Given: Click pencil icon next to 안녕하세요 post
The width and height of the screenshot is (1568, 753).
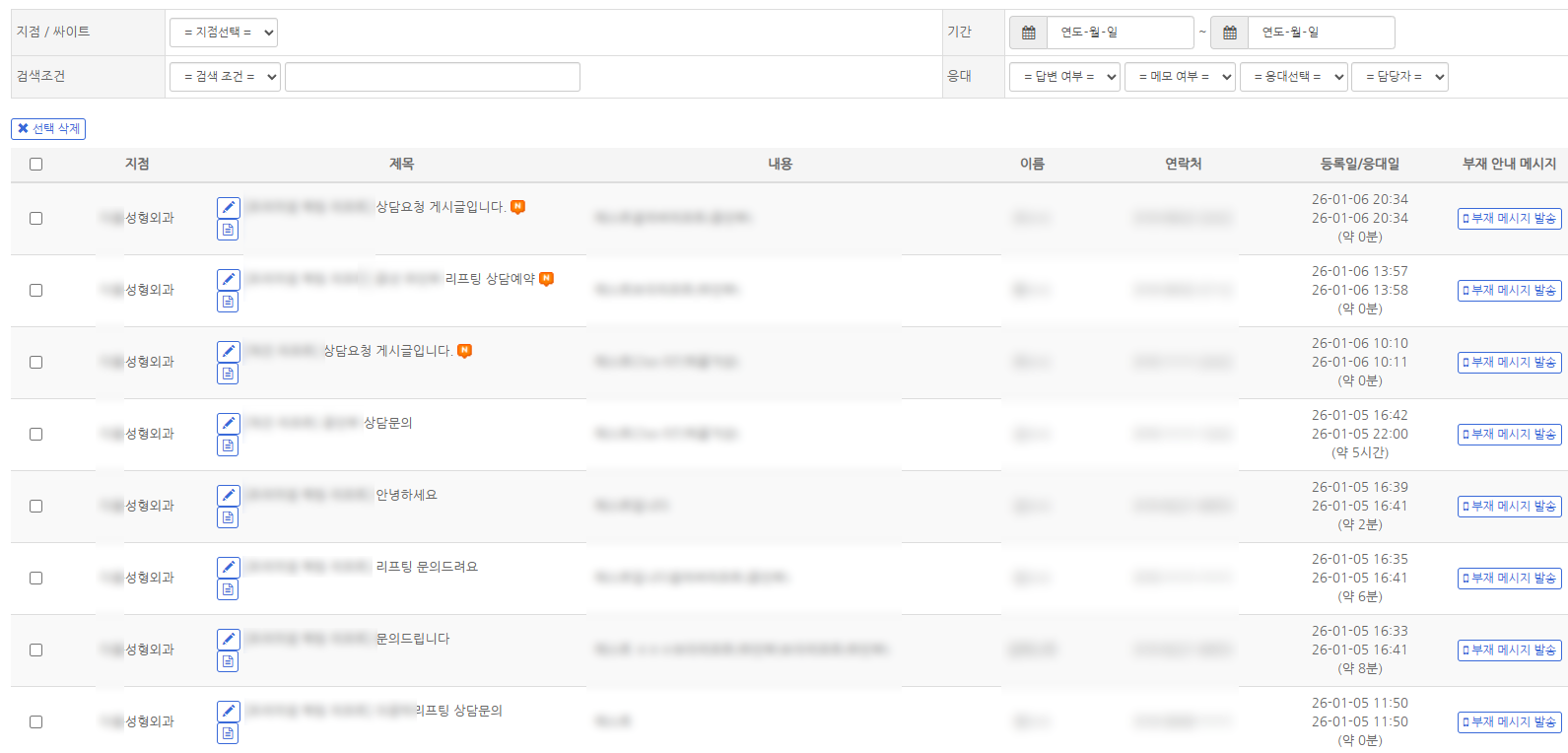Looking at the screenshot, I should [228, 495].
